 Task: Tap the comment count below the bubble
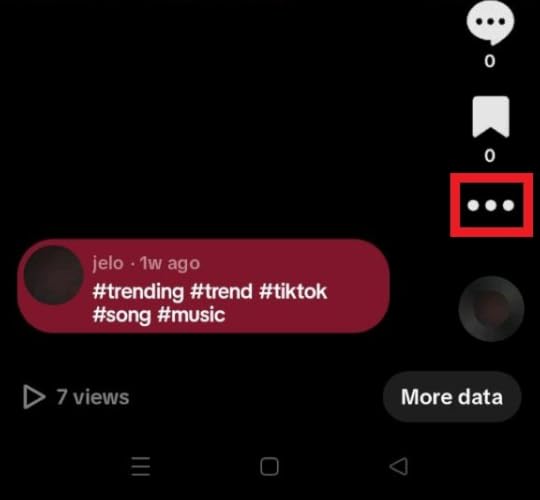pos(490,61)
